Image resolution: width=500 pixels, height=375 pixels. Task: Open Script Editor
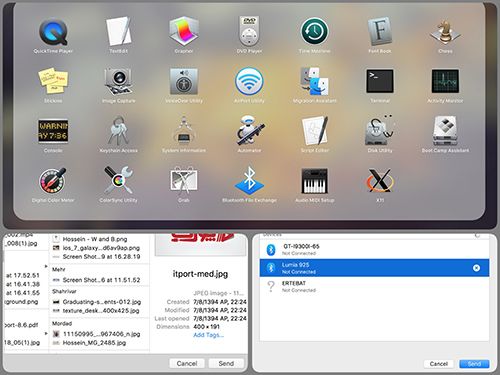(x=314, y=131)
